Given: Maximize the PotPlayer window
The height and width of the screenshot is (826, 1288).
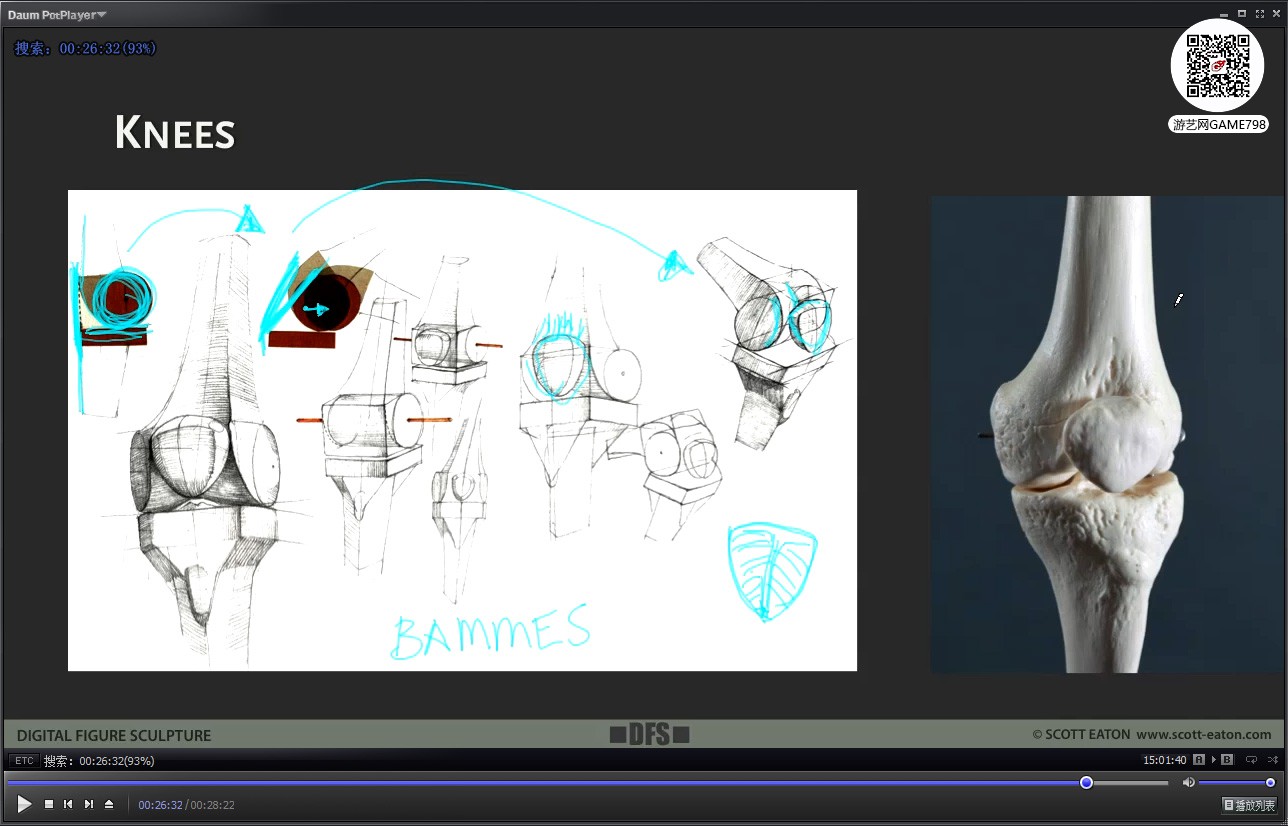Looking at the screenshot, I should [1242, 14].
